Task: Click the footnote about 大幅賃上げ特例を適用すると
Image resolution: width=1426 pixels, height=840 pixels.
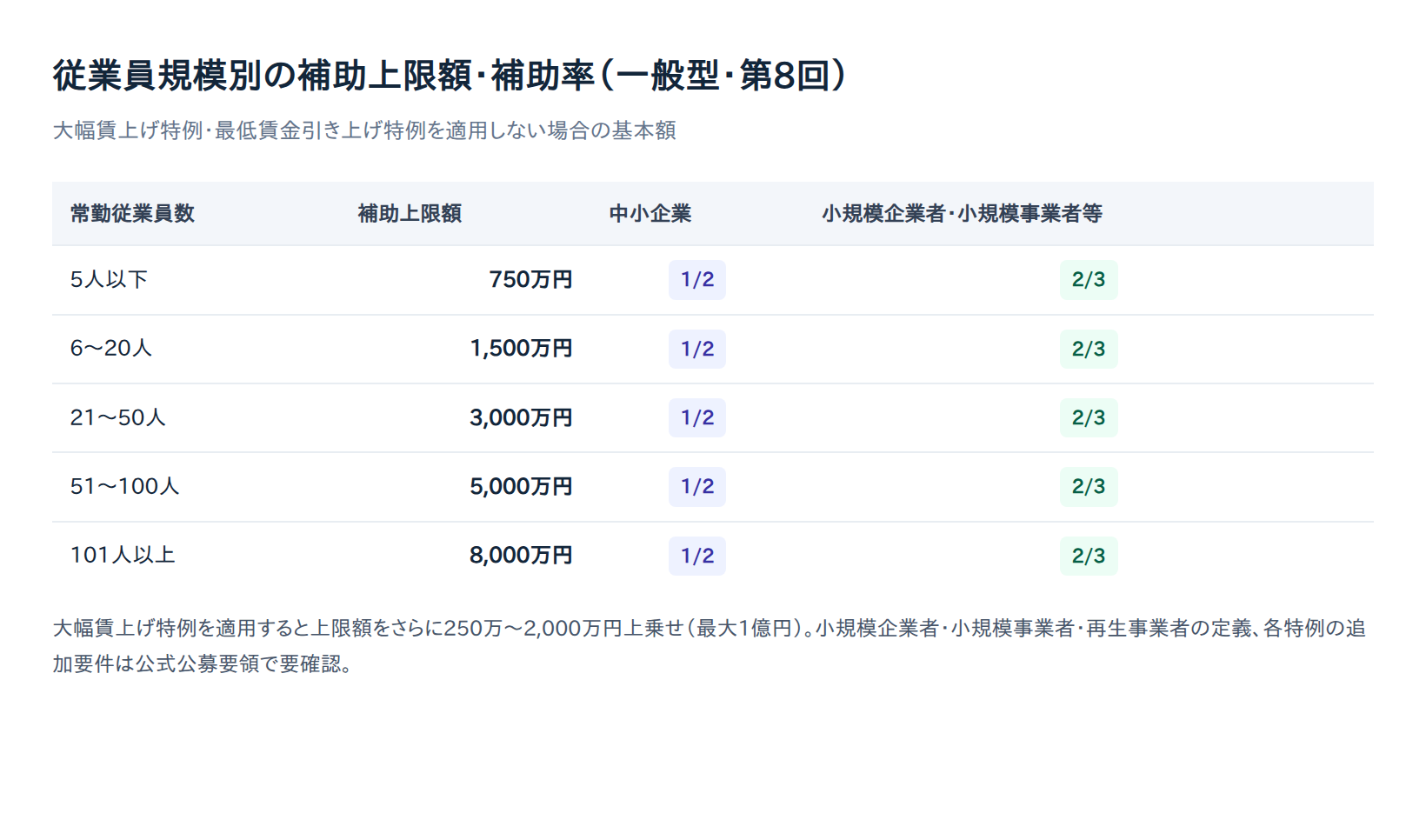Action: click(x=710, y=646)
